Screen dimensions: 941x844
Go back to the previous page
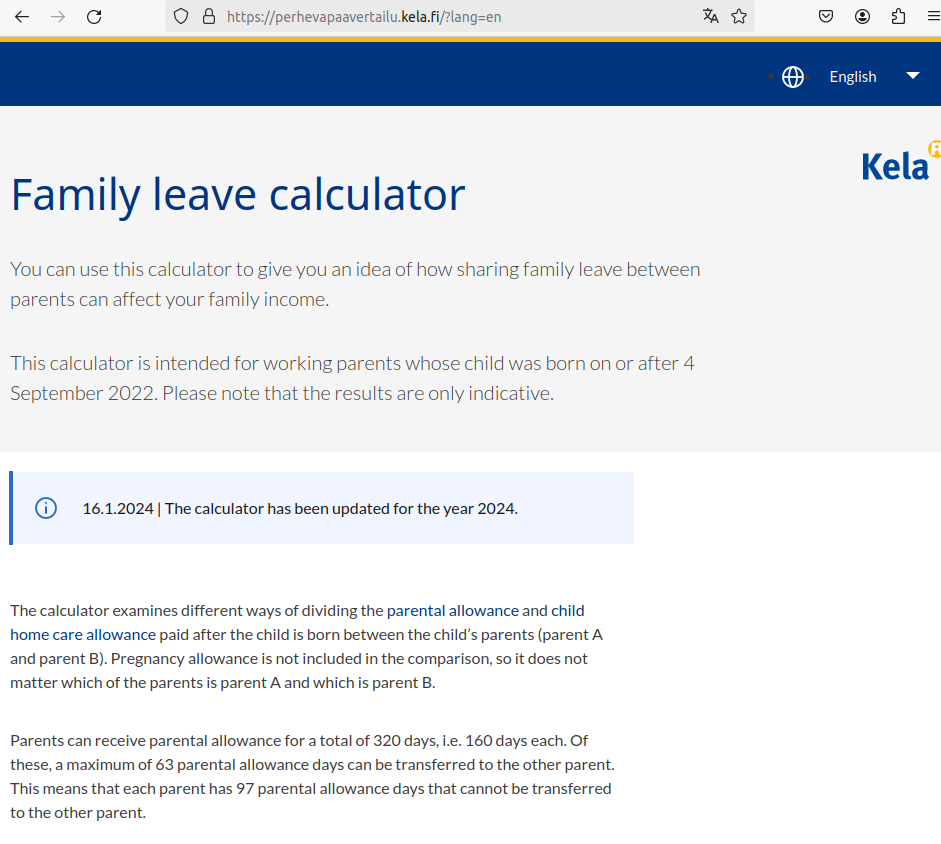[22, 16]
